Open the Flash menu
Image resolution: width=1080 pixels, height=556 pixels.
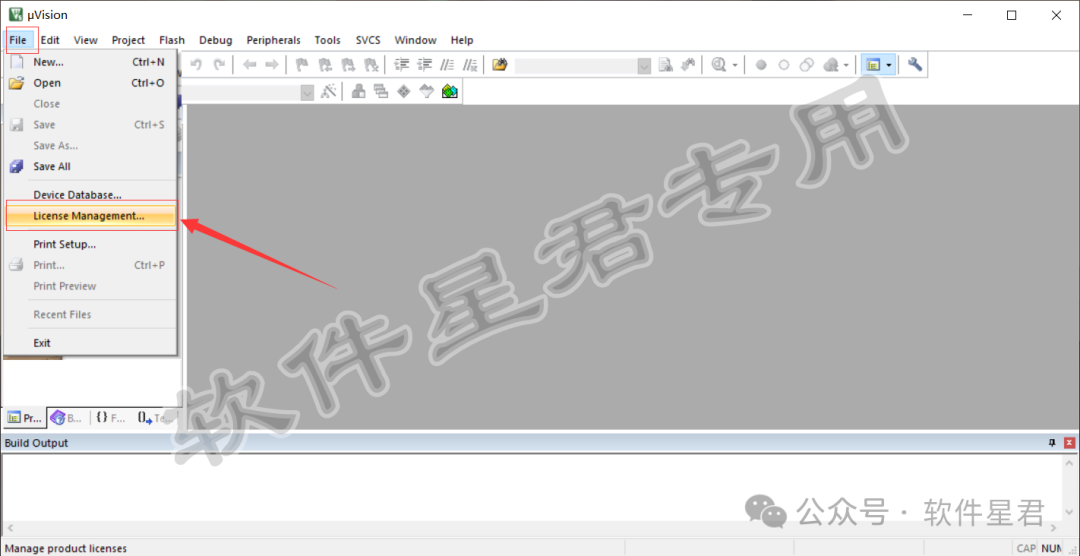pyautogui.click(x=172, y=40)
